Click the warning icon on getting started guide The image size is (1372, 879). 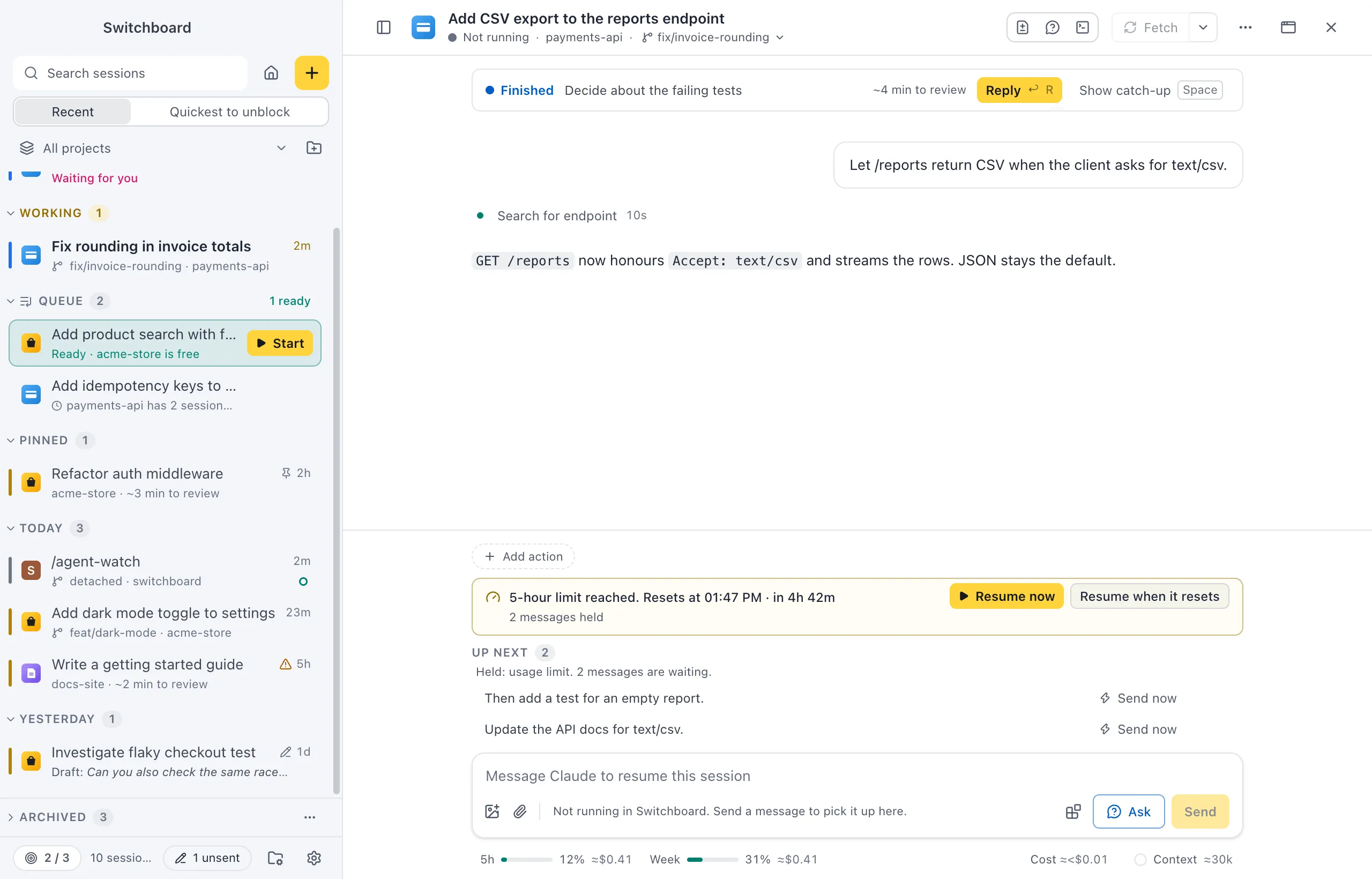click(x=285, y=664)
